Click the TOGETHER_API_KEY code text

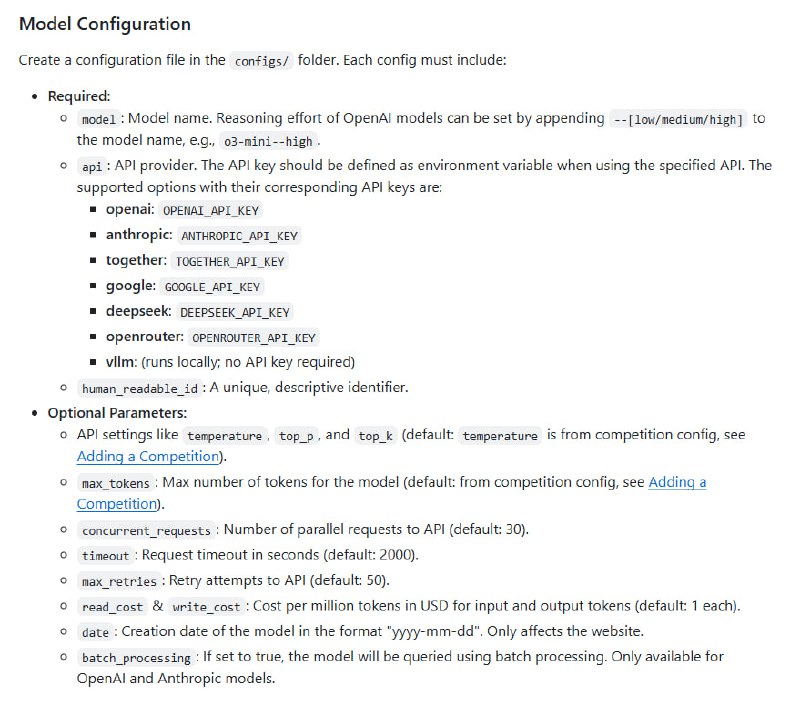click(x=230, y=261)
